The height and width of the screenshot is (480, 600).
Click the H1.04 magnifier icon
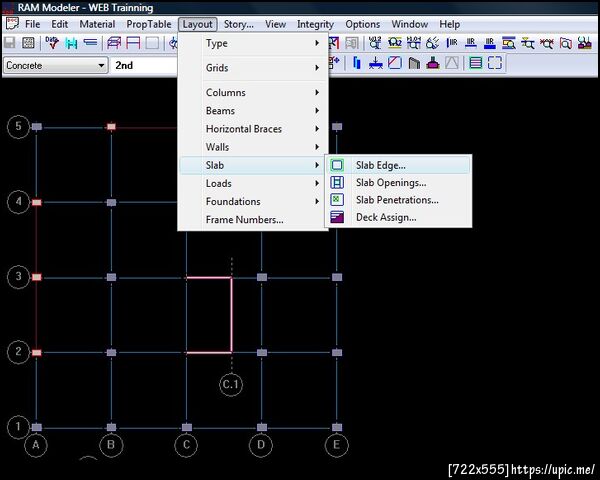point(413,43)
